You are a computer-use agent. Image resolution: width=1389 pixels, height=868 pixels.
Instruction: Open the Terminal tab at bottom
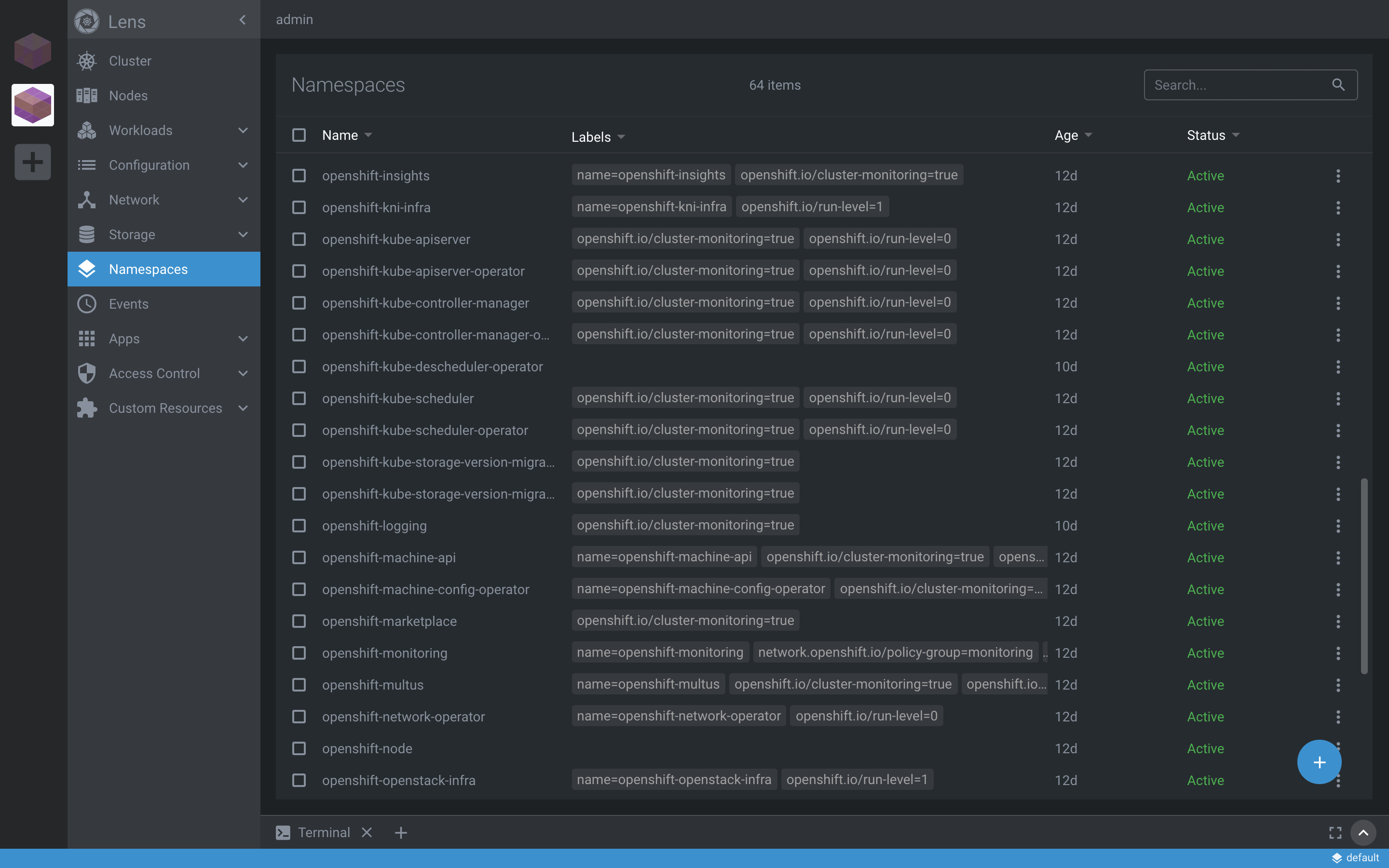click(x=323, y=831)
